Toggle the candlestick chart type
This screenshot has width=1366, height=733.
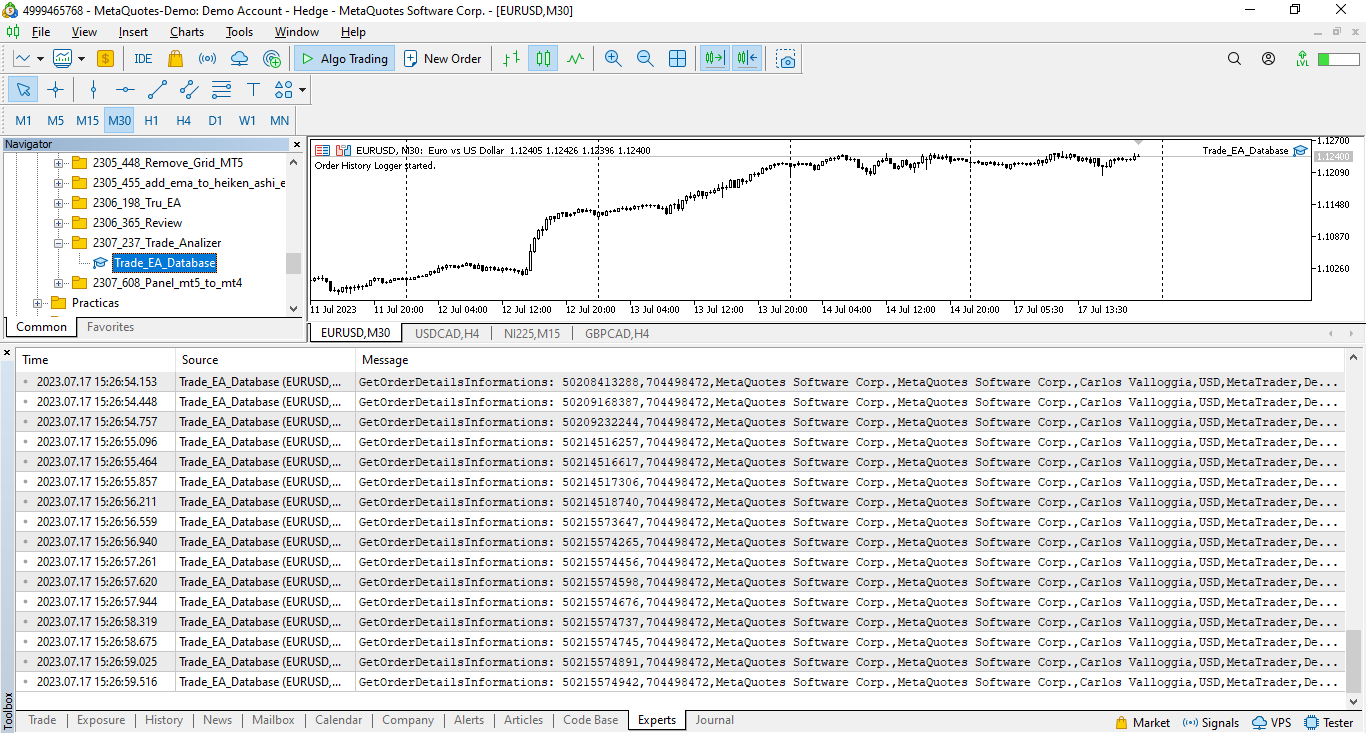click(x=543, y=59)
